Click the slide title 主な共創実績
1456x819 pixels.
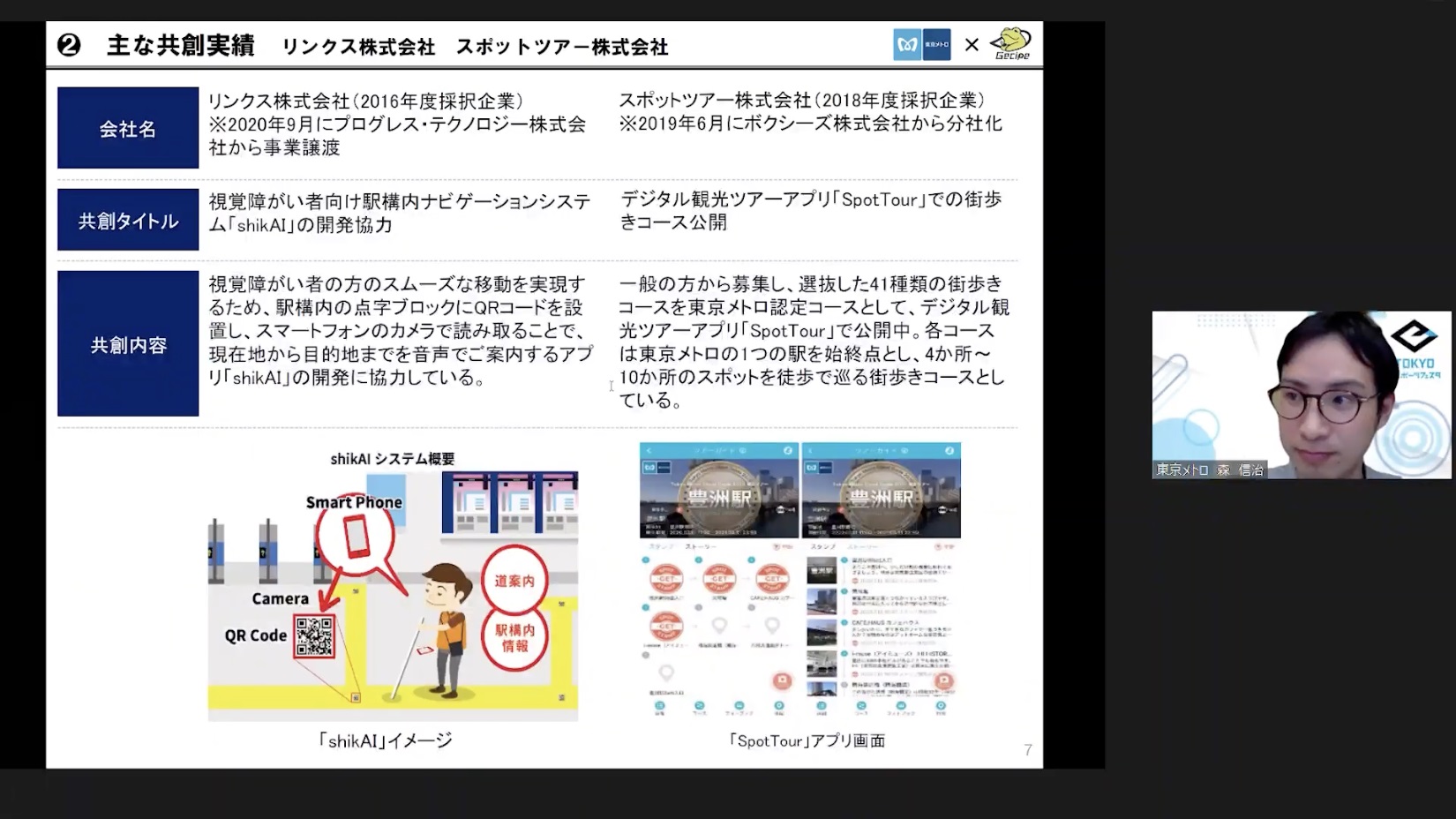coord(181,45)
